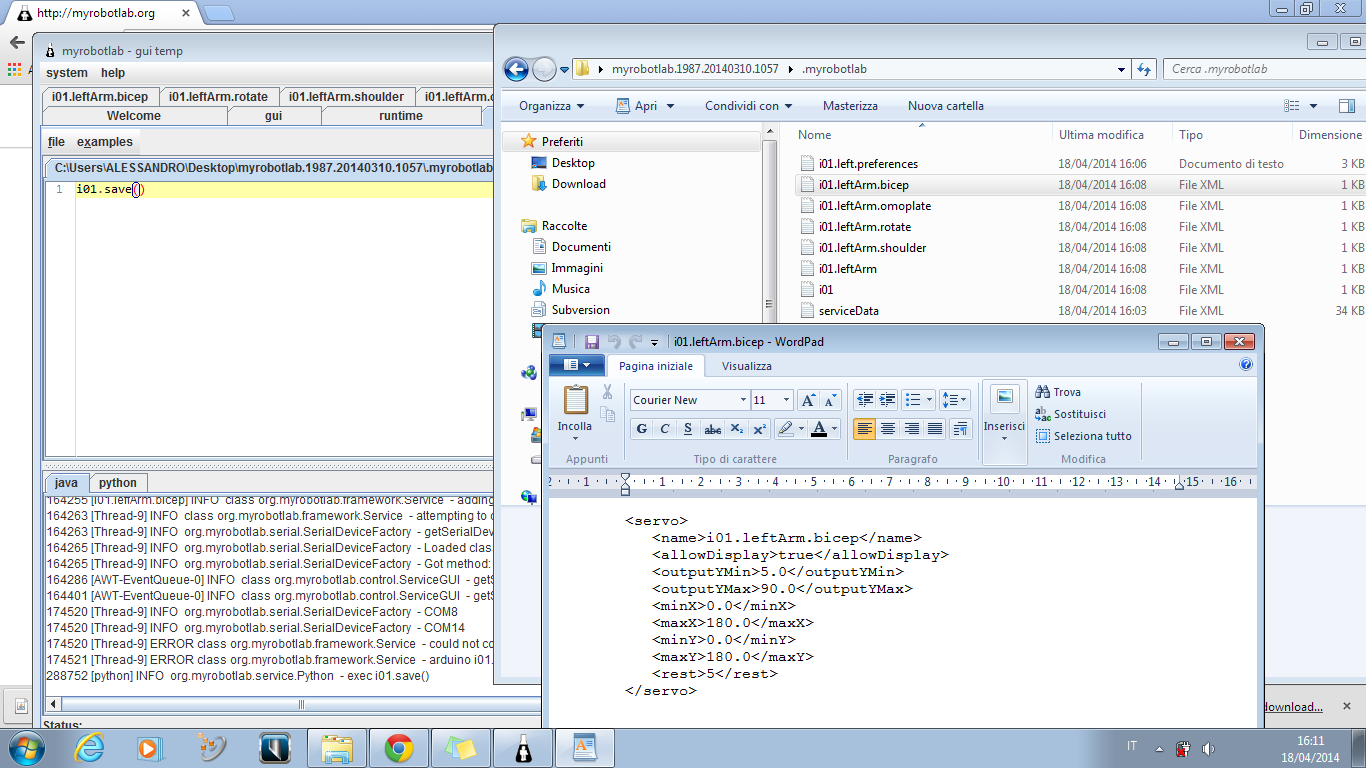Click the Nuova cartella button
This screenshot has width=1366, height=768.
[x=945, y=106]
